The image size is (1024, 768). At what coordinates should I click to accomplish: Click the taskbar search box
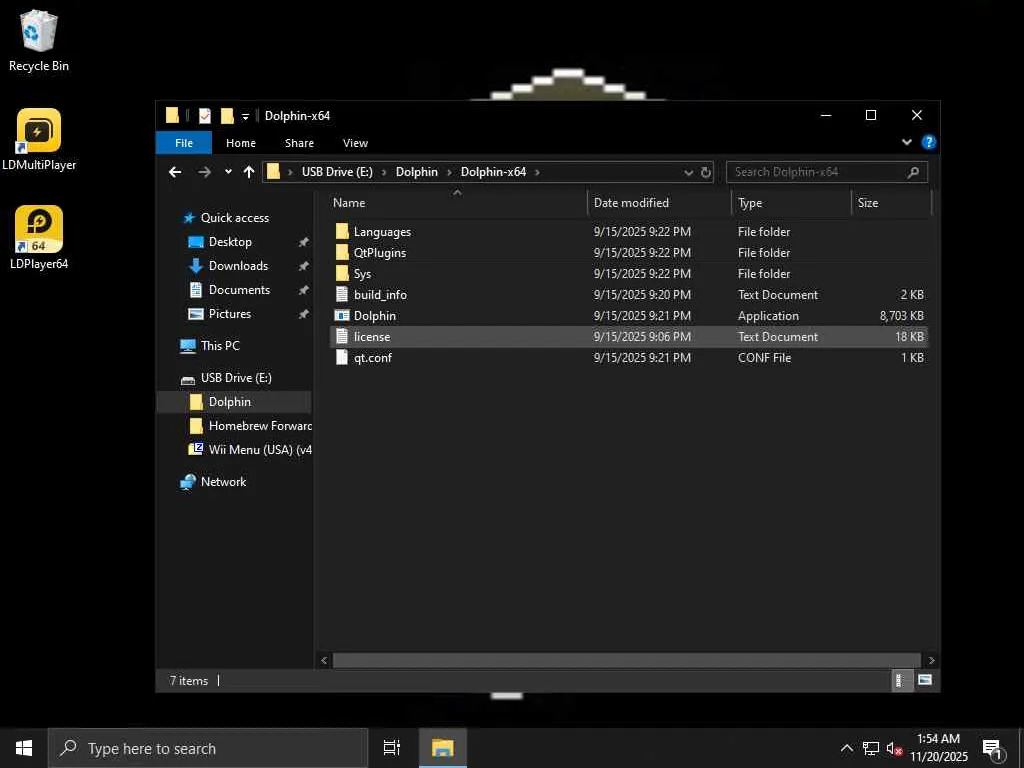click(x=208, y=748)
